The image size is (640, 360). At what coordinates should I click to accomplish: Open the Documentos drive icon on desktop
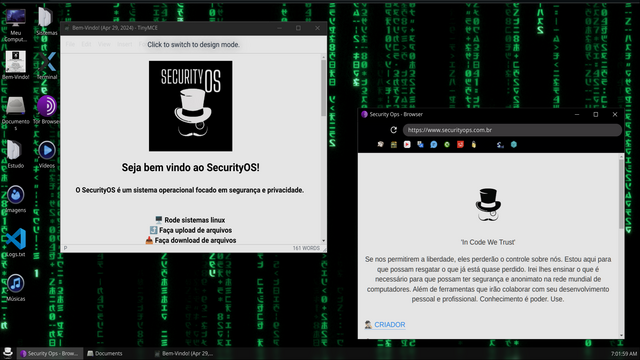pyautogui.click(x=16, y=113)
